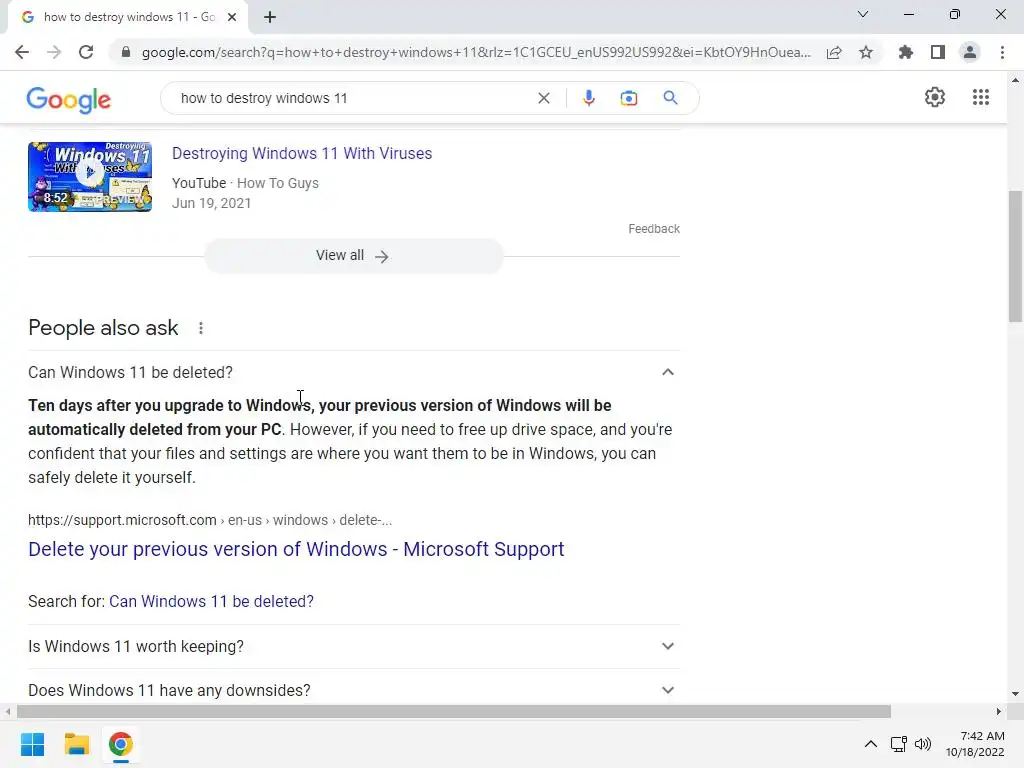Click the horizontal scrollbar thumb

tap(454, 711)
